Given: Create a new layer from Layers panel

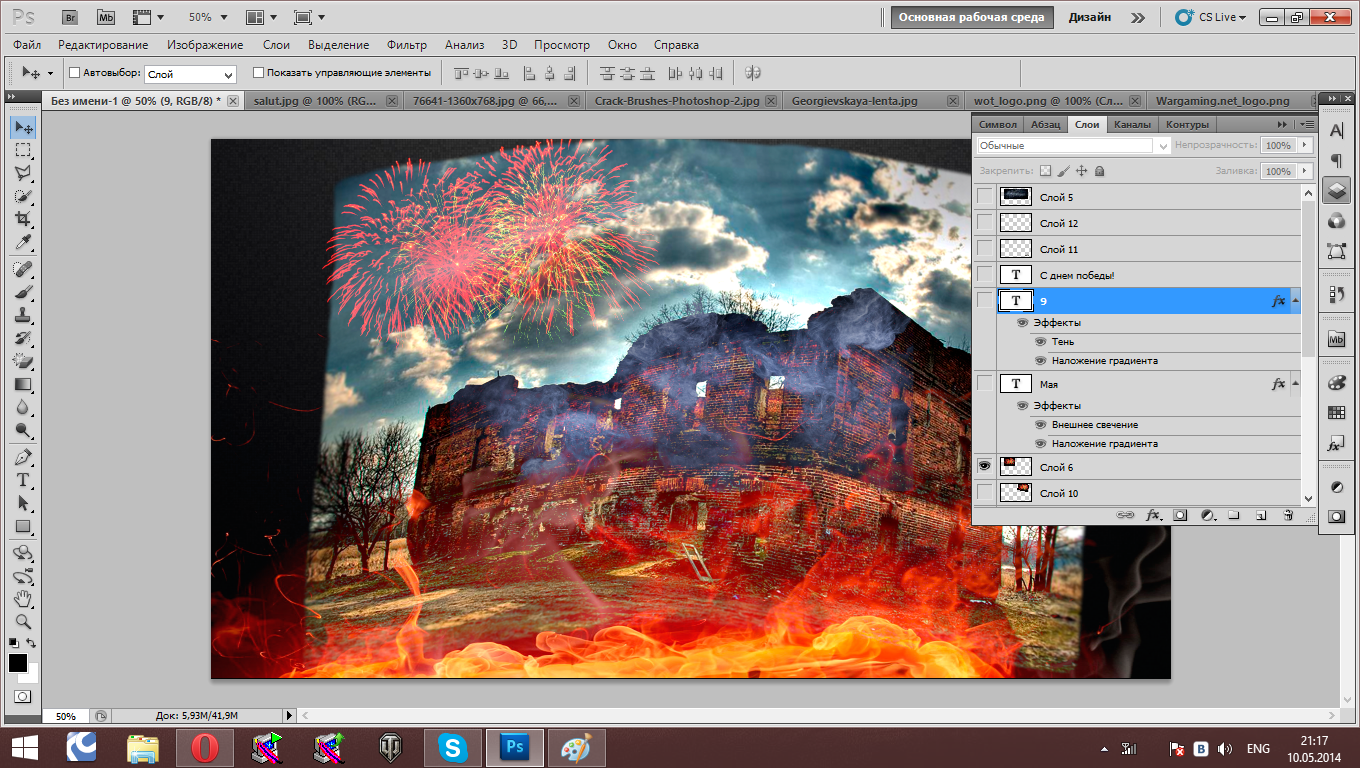Looking at the screenshot, I should coord(1261,515).
